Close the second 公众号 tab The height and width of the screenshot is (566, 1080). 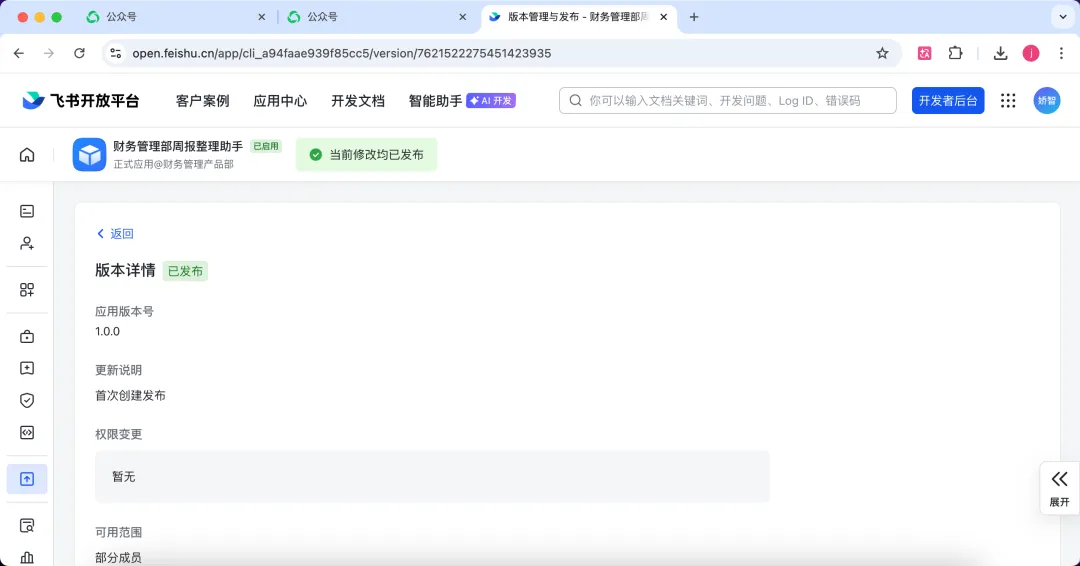pos(463,17)
